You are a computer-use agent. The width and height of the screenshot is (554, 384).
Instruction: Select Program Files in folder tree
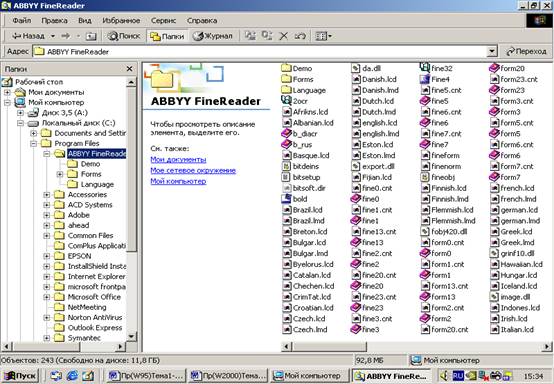pos(77,143)
